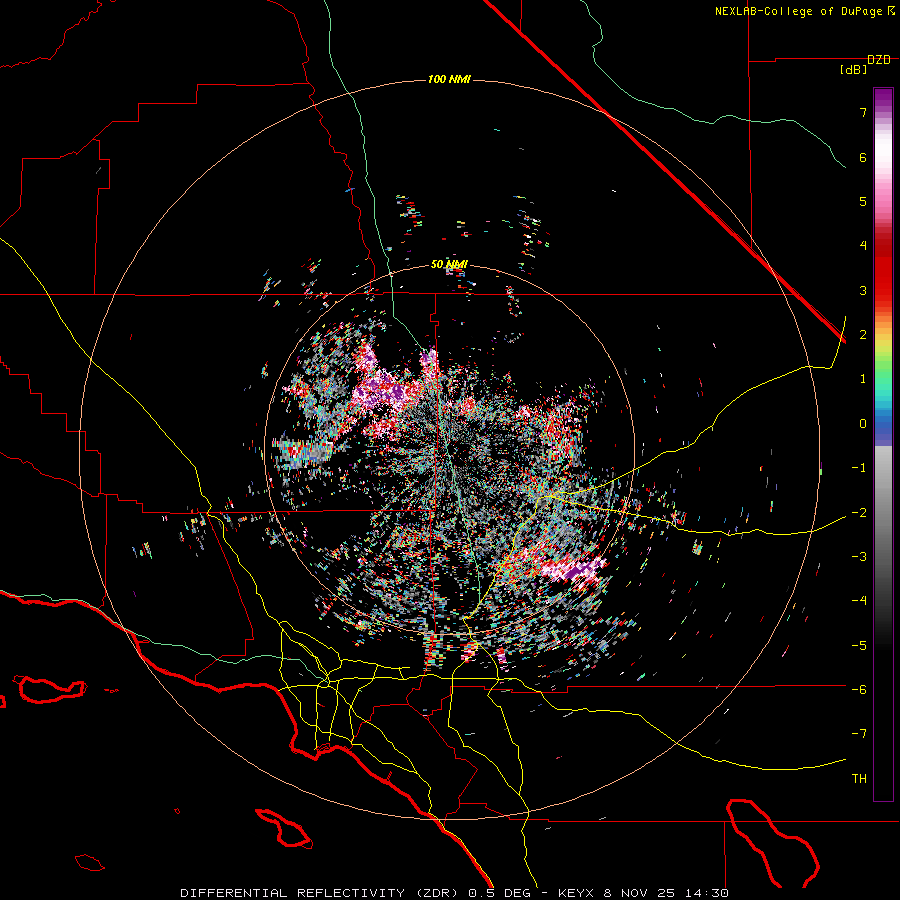Click the 7 value on the color scale
The image size is (900, 900).
(x=863, y=112)
